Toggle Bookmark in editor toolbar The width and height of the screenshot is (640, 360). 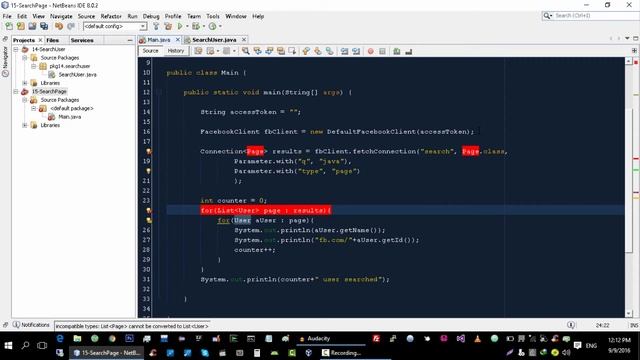point(329,51)
